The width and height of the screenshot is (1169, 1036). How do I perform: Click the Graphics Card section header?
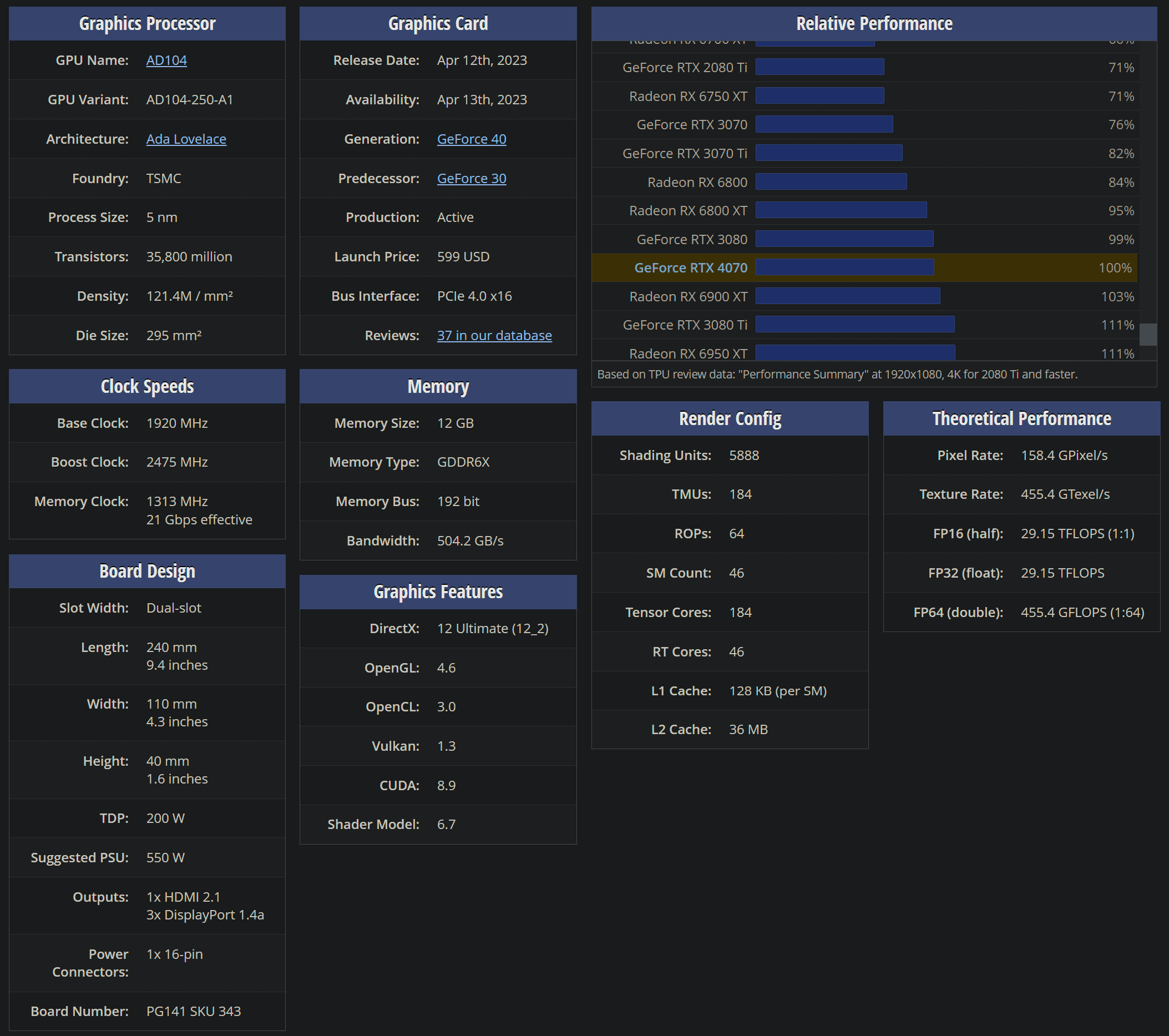click(438, 23)
